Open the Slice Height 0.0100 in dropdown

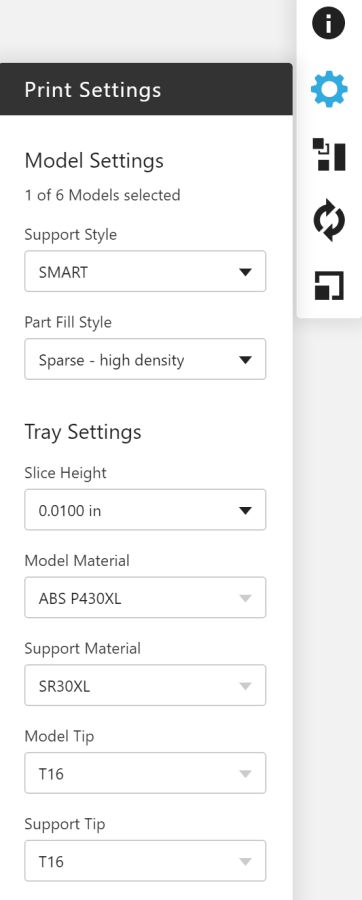point(145,510)
